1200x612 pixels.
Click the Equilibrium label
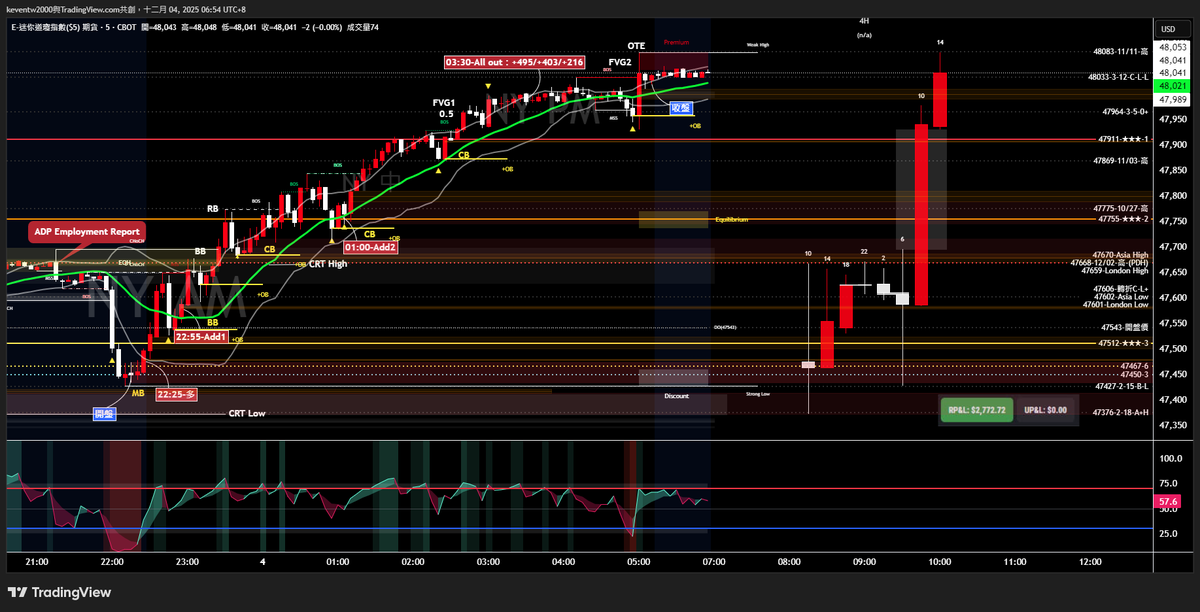pyautogui.click(x=732, y=219)
